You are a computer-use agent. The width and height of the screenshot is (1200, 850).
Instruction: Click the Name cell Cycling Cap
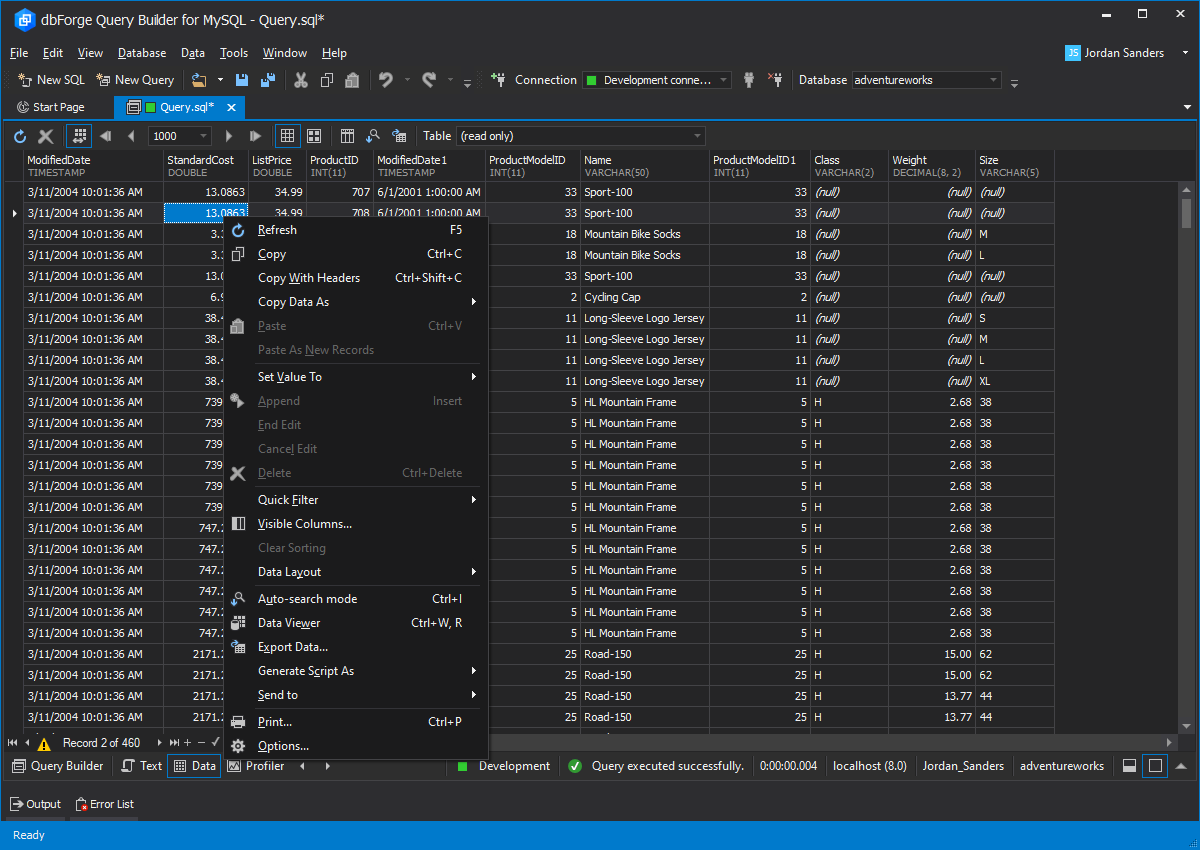click(x=612, y=297)
